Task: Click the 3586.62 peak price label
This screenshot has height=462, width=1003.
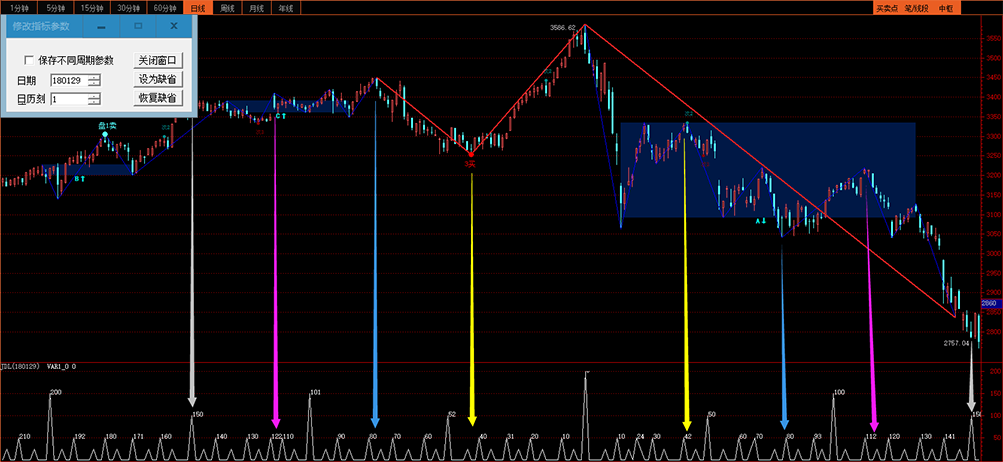Action: pos(562,28)
